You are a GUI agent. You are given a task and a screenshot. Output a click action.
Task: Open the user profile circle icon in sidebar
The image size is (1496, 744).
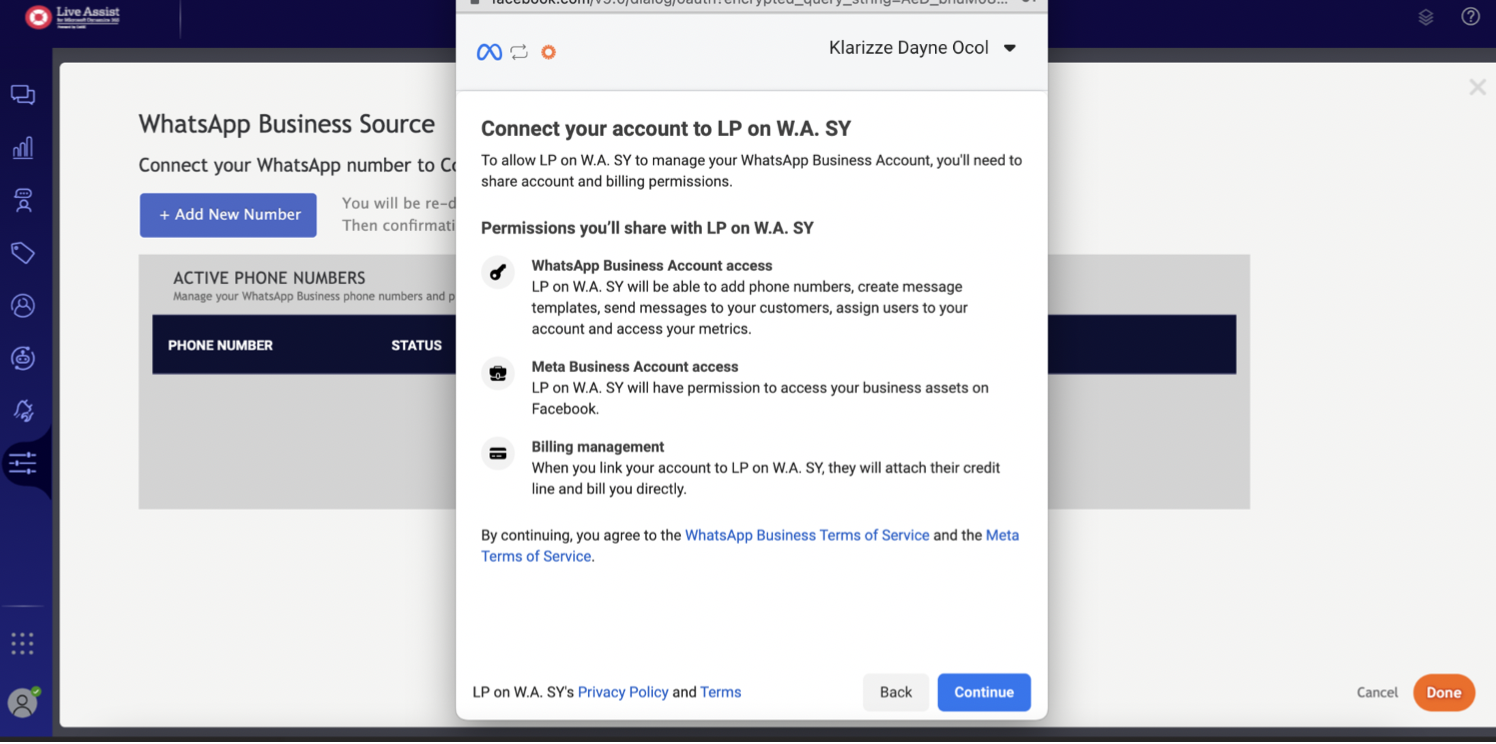point(23,305)
